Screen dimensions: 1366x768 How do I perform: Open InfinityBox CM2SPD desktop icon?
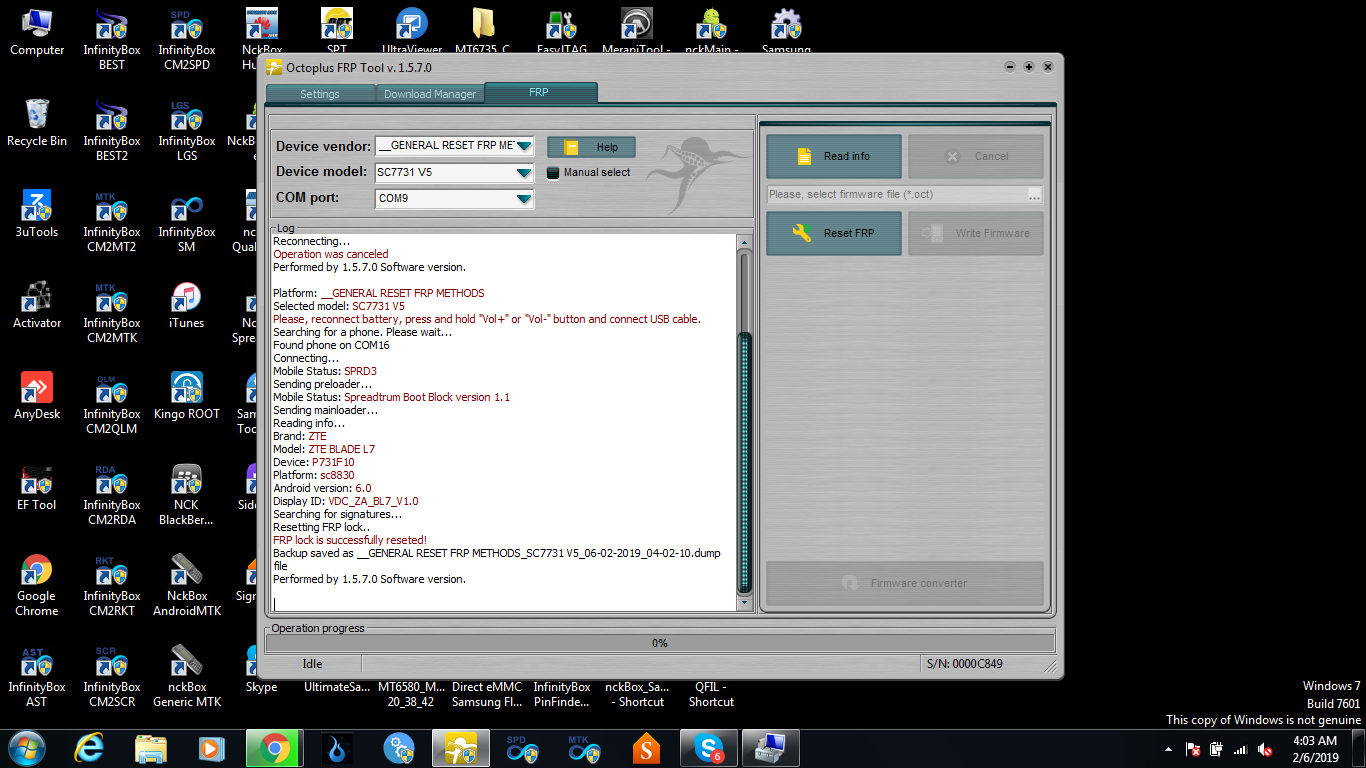[187, 39]
